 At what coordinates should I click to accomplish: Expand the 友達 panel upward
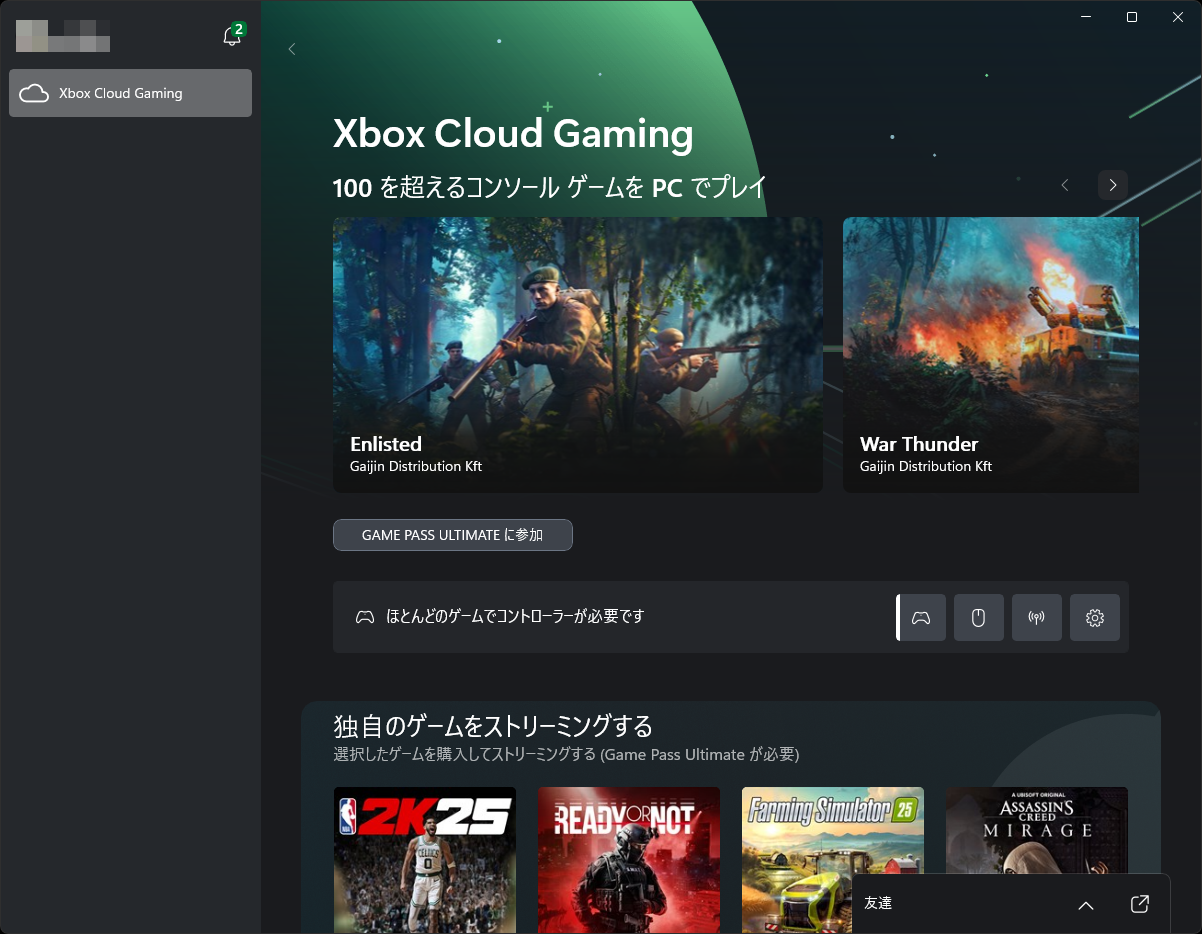tap(1085, 903)
